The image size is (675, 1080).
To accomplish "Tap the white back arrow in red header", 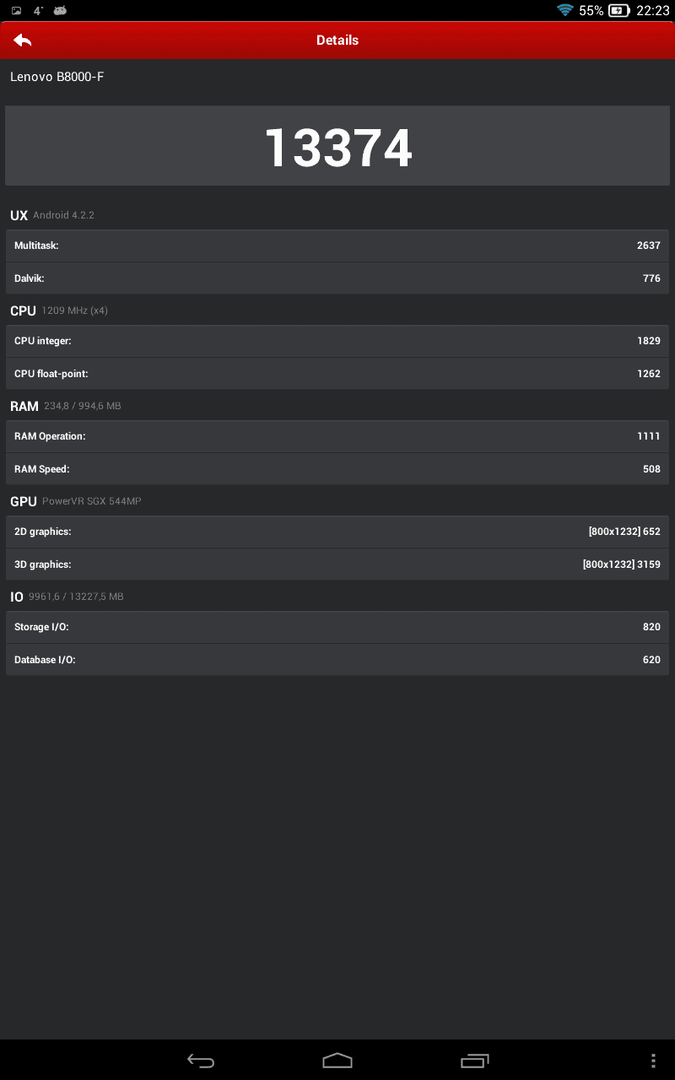I will tap(22, 40).
